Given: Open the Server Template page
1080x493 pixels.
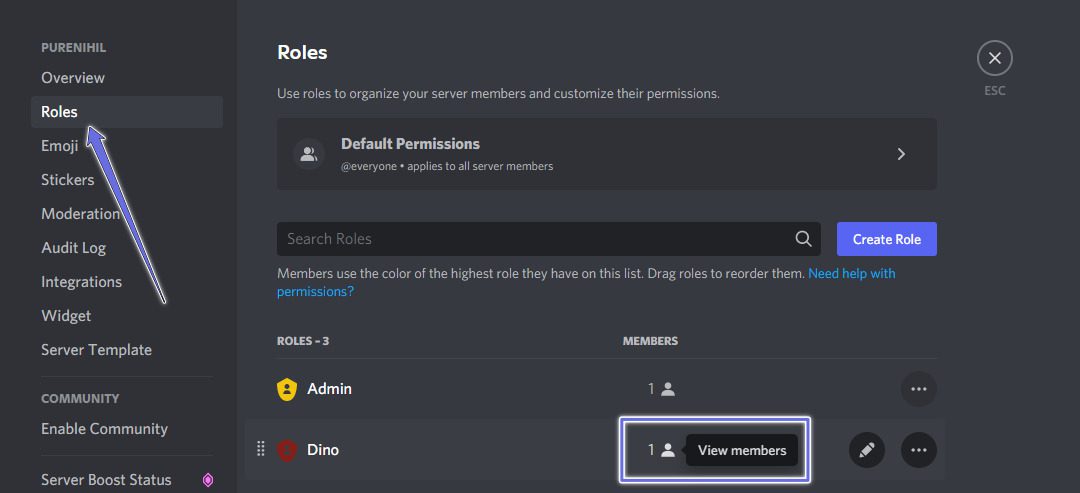Looking at the screenshot, I should pos(96,350).
